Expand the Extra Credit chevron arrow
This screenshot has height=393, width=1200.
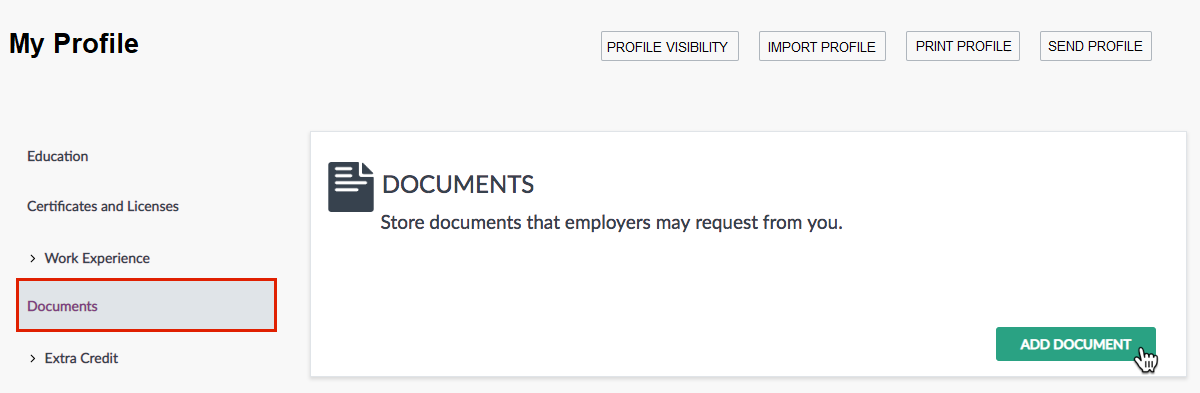coord(33,358)
